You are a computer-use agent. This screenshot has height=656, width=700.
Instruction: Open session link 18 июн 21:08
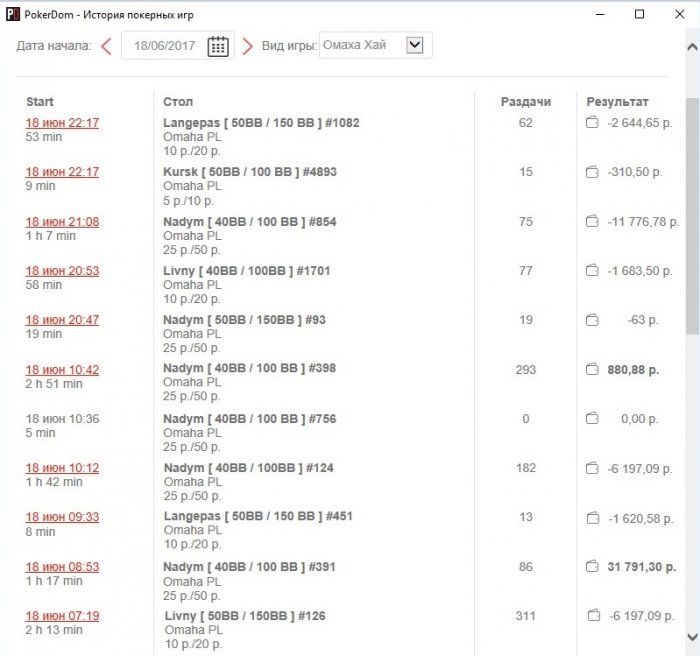click(x=62, y=222)
